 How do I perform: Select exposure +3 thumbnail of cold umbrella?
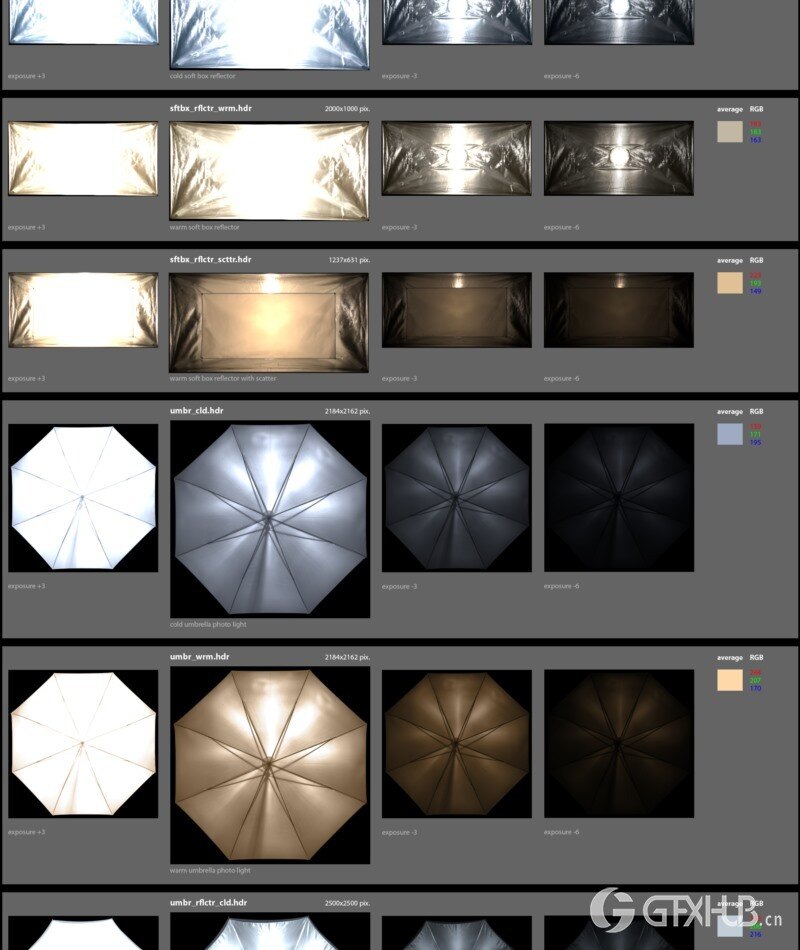coord(82,497)
